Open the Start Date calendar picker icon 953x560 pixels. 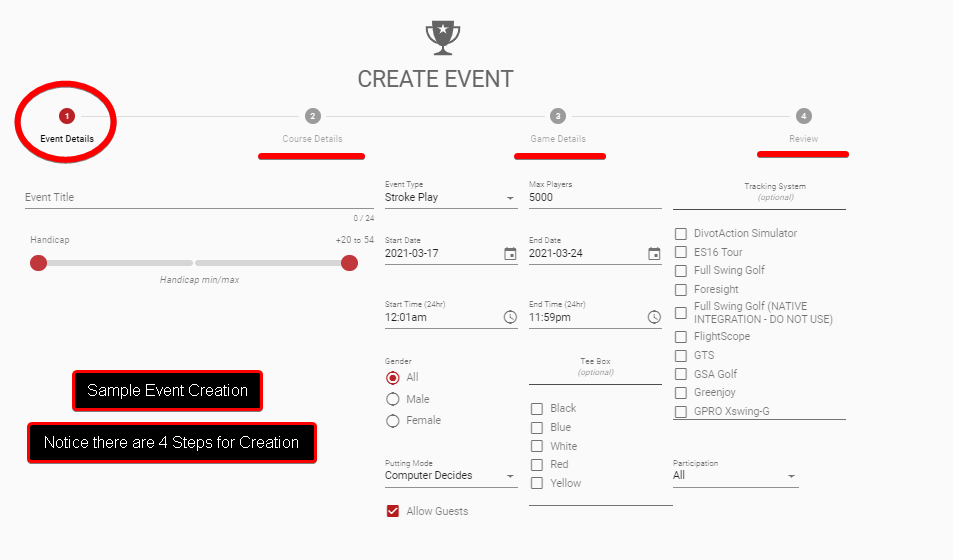coord(510,254)
